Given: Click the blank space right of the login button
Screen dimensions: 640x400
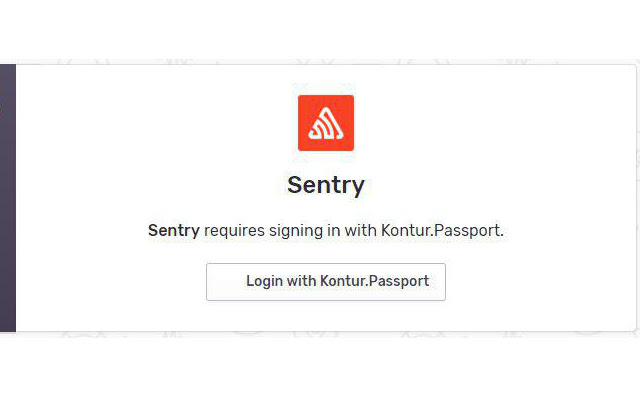Looking at the screenshot, I should click(x=540, y=282).
